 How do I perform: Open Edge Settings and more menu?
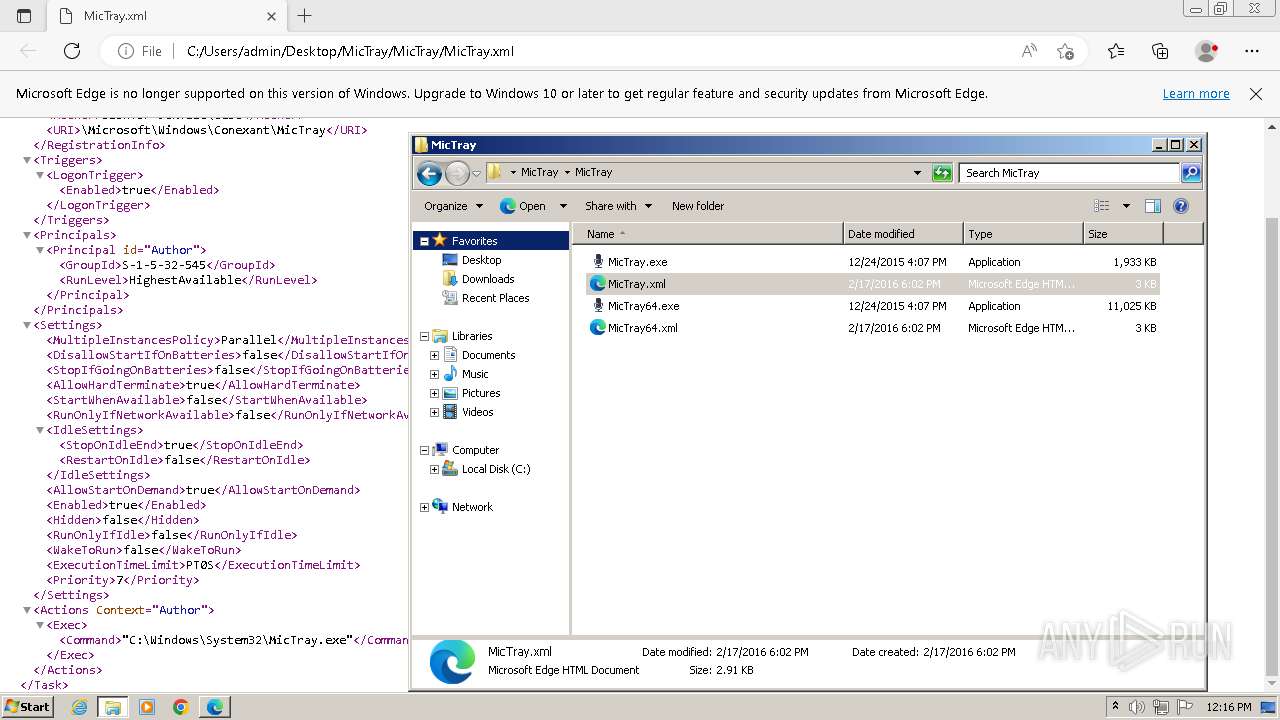pos(1252,51)
